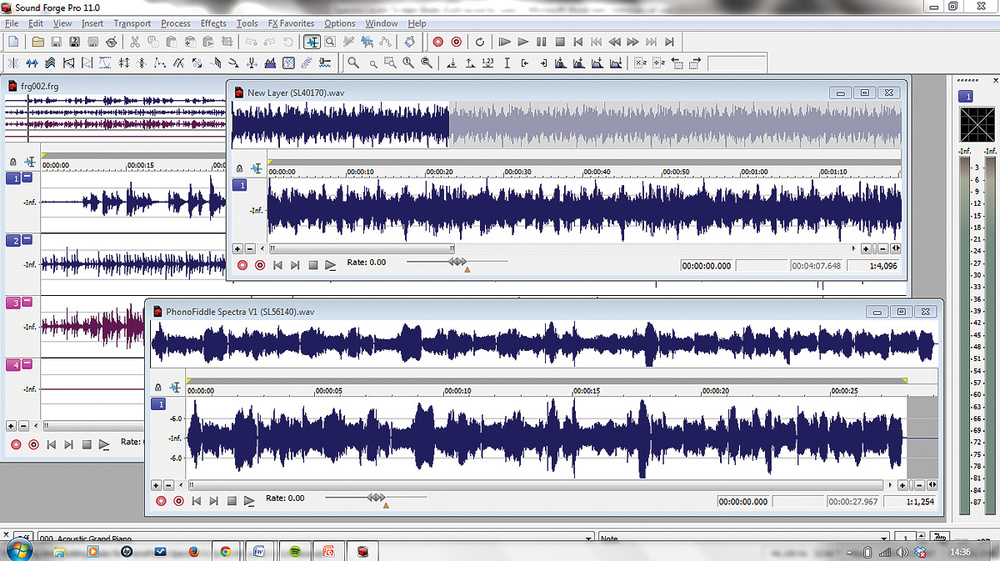Toggle the lock icon in PhonoFiddle Spectra window

click(x=158, y=387)
